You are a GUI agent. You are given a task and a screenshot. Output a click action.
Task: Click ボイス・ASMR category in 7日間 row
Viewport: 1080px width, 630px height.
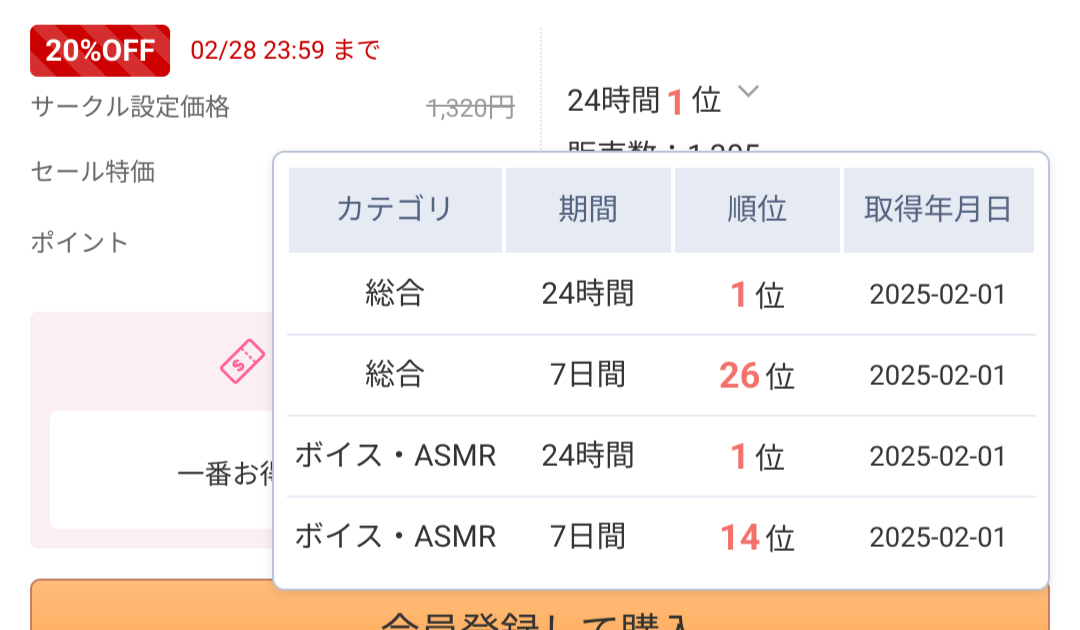(x=395, y=536)
